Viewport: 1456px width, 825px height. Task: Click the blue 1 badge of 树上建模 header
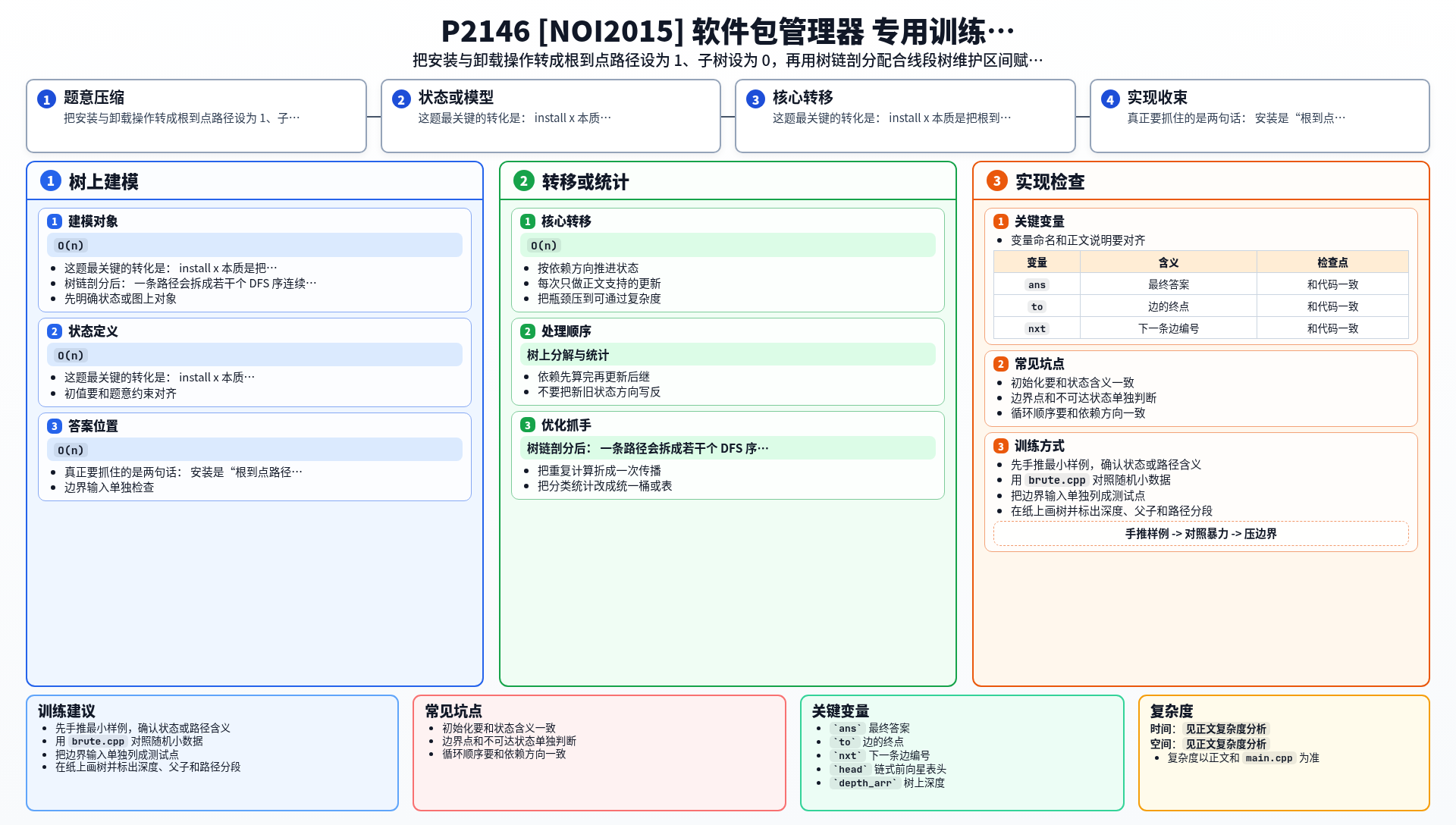[51, 180]
